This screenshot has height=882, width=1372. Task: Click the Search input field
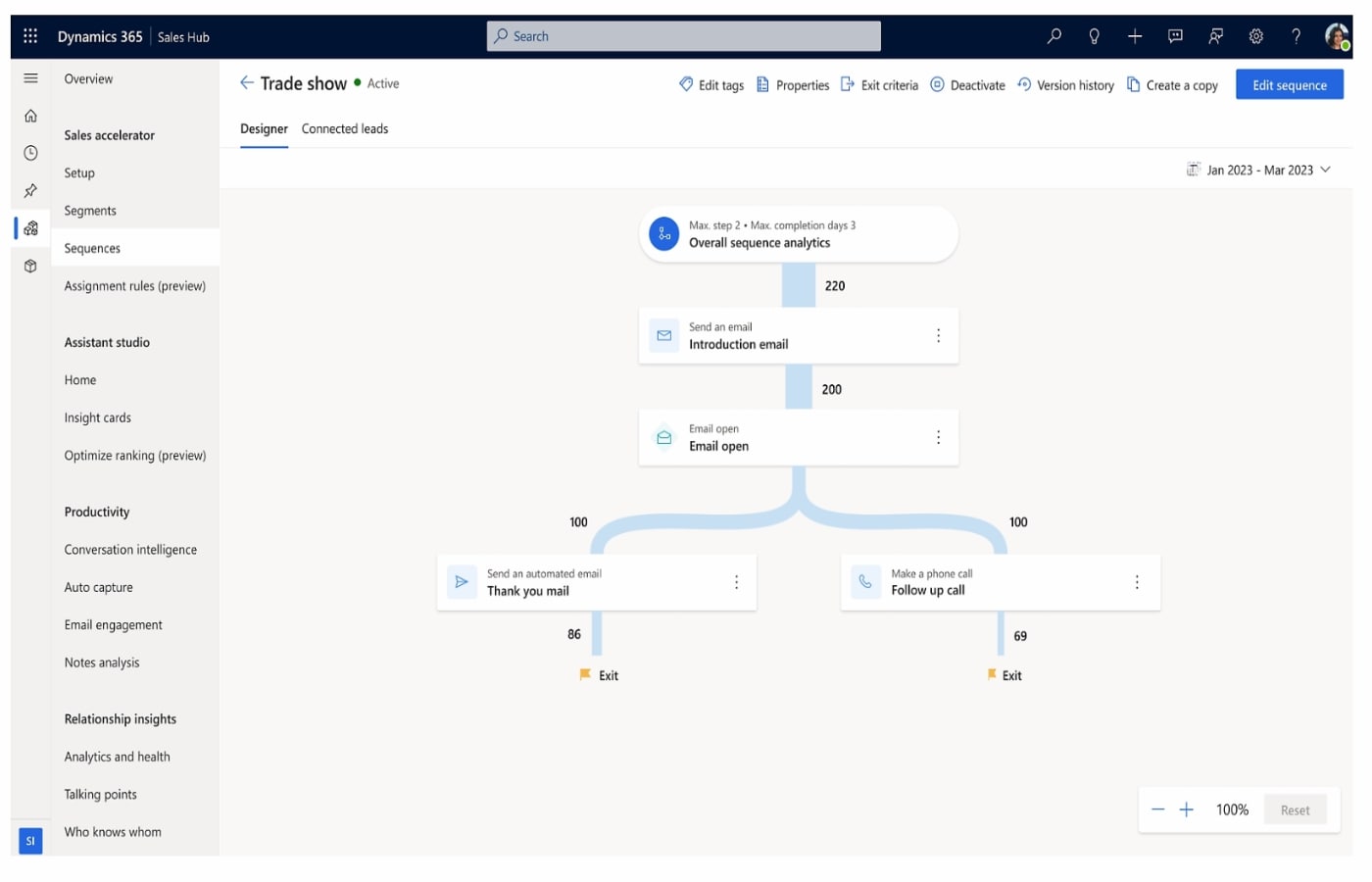click(x=684, y=36)
